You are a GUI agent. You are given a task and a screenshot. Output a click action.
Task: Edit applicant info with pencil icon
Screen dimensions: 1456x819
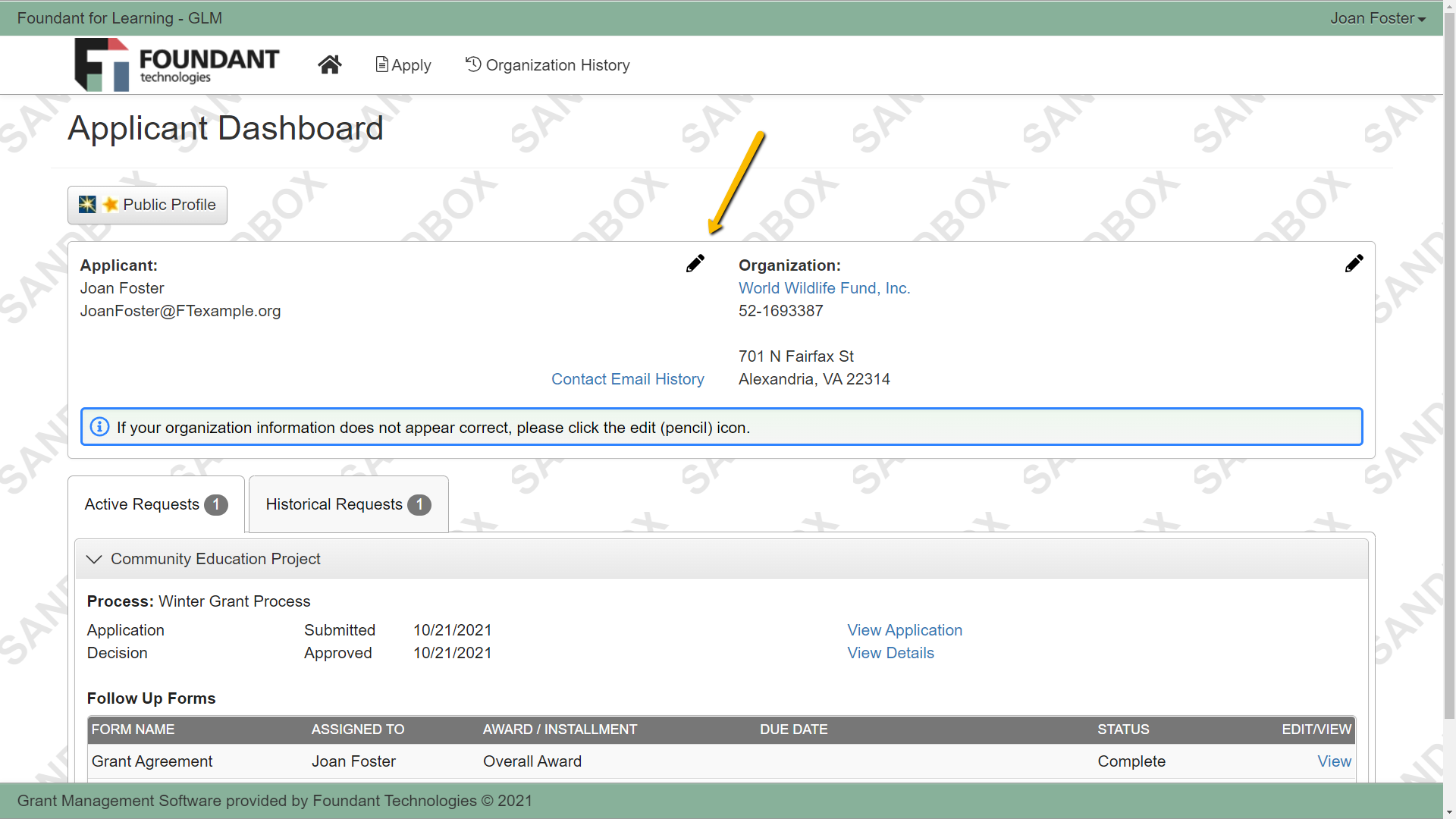(695, 264)
